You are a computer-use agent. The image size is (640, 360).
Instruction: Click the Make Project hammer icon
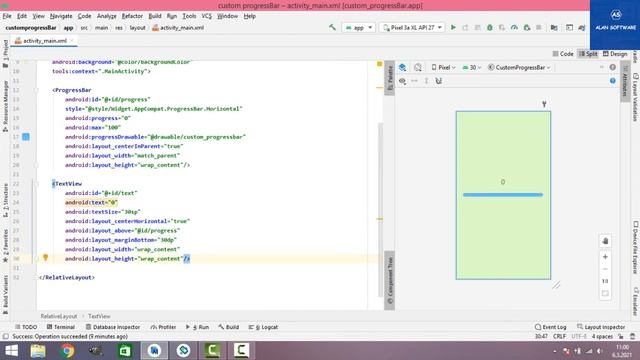(x=332, y=27)
